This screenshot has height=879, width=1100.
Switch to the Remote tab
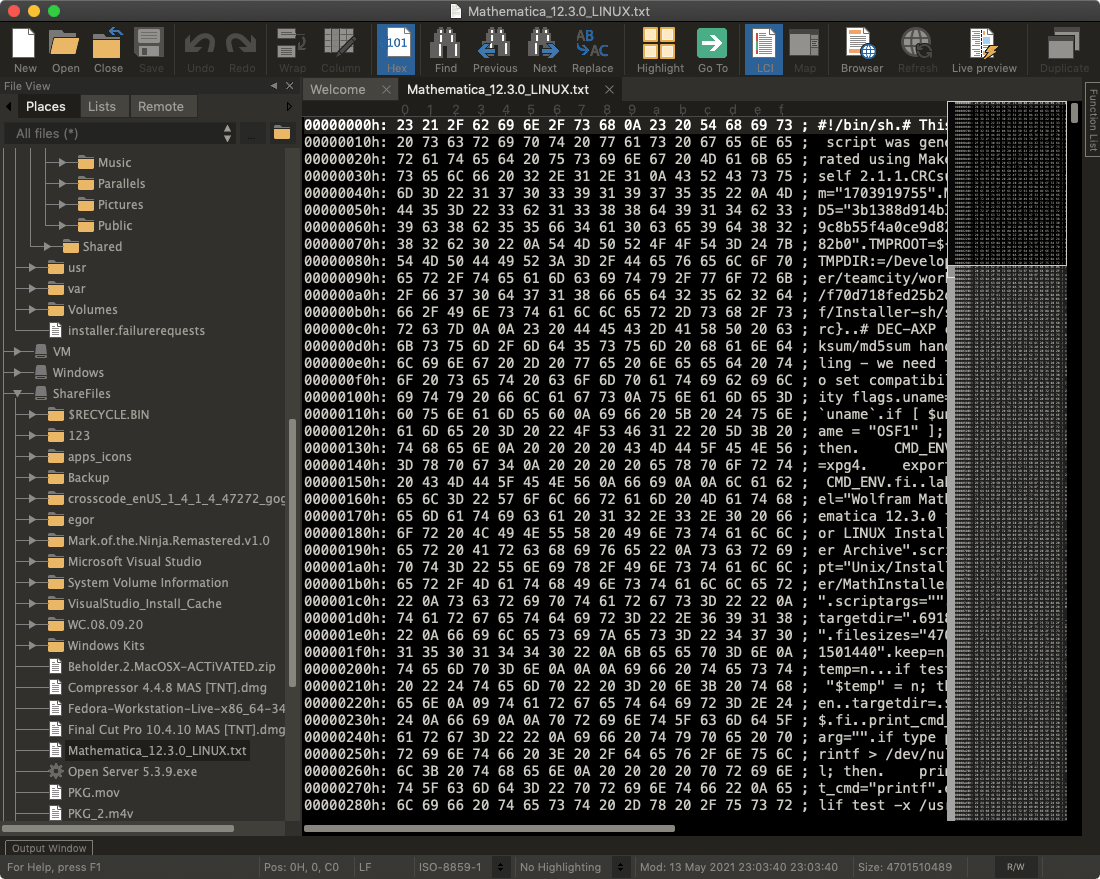160,106
